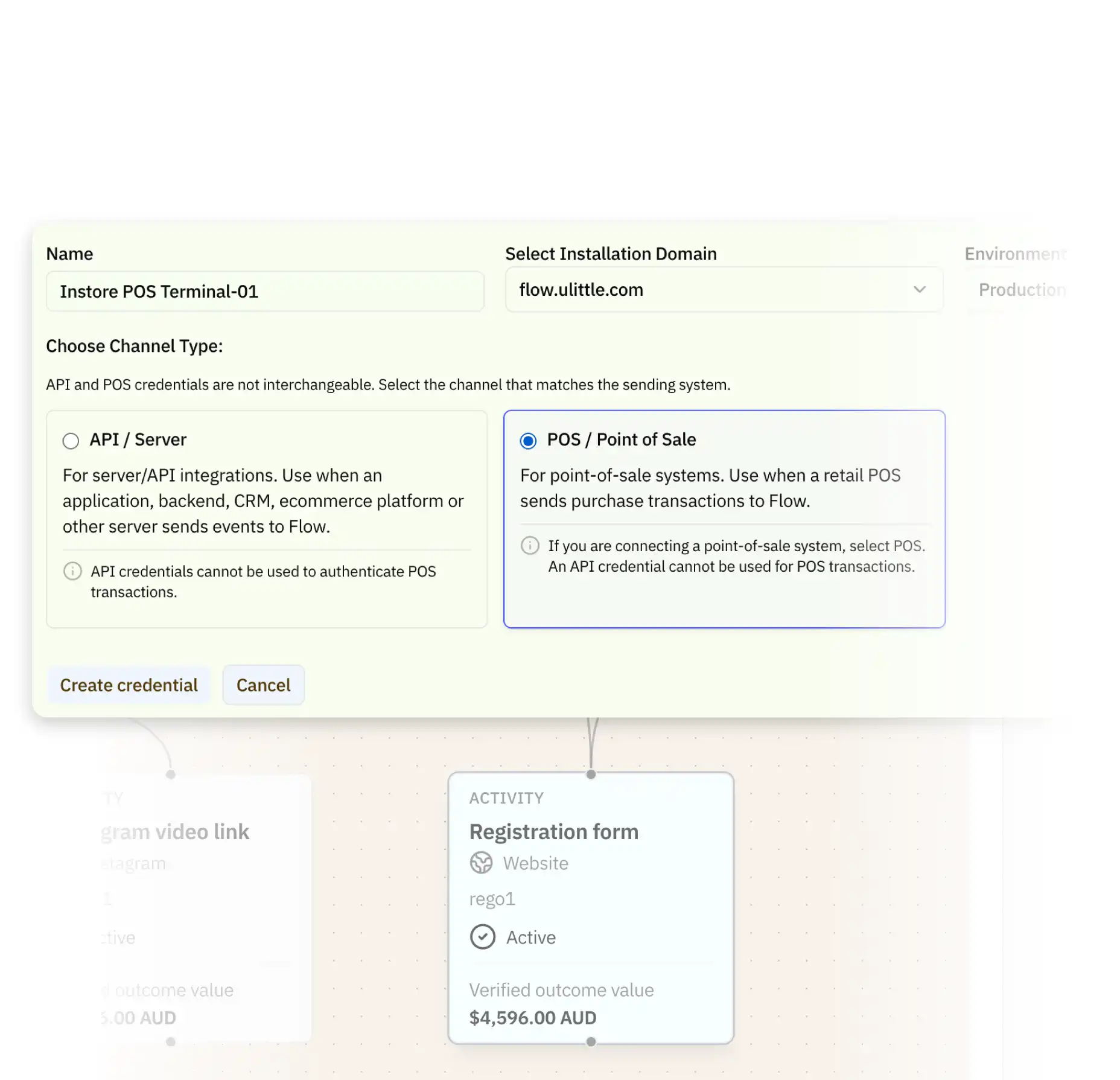Select the Registration form activity card title
This screenshot has height=1080, width=1120.
click(553, 832)
